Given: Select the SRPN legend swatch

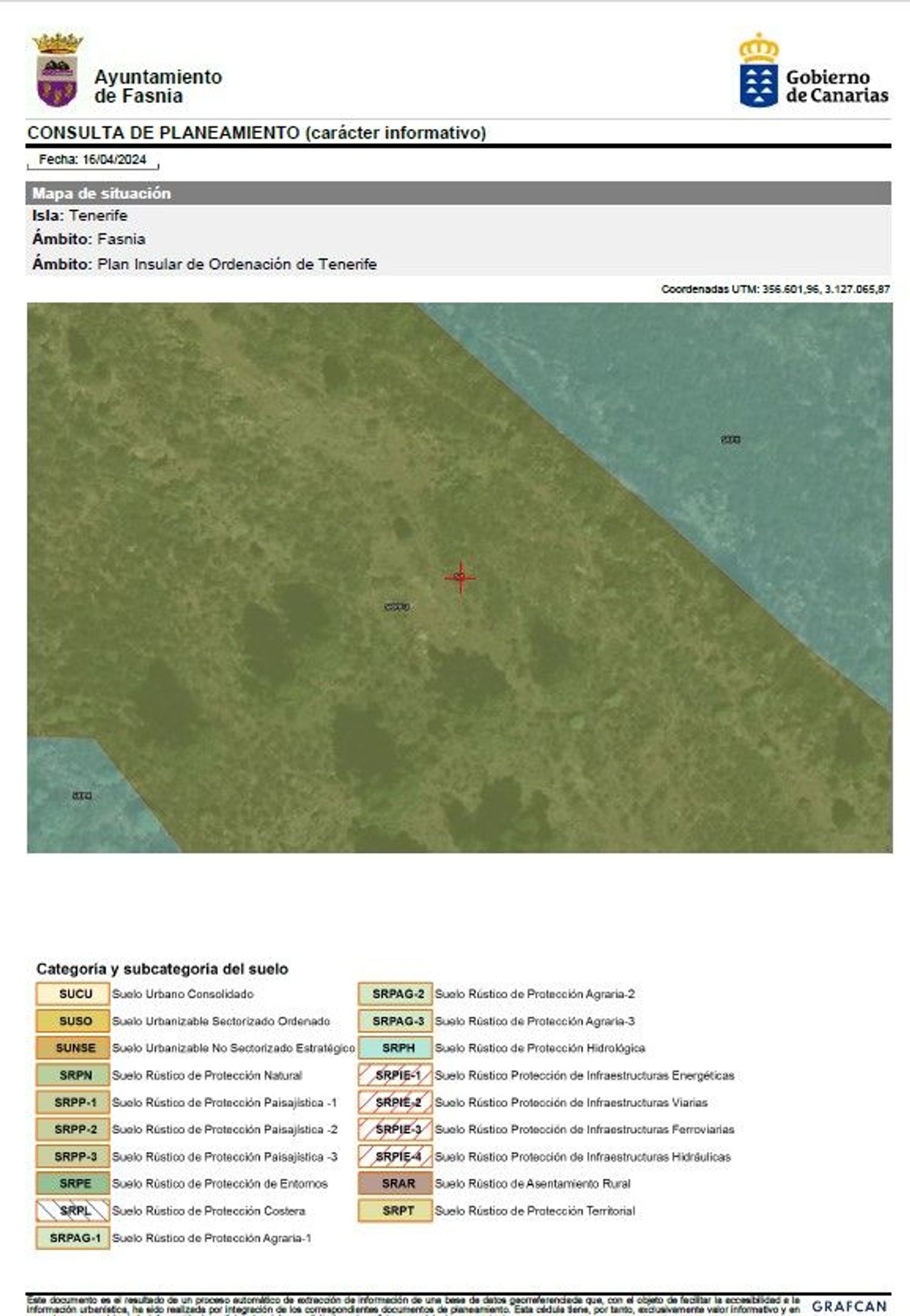Looking at the screenshot, I should [x=73, y=1075].
